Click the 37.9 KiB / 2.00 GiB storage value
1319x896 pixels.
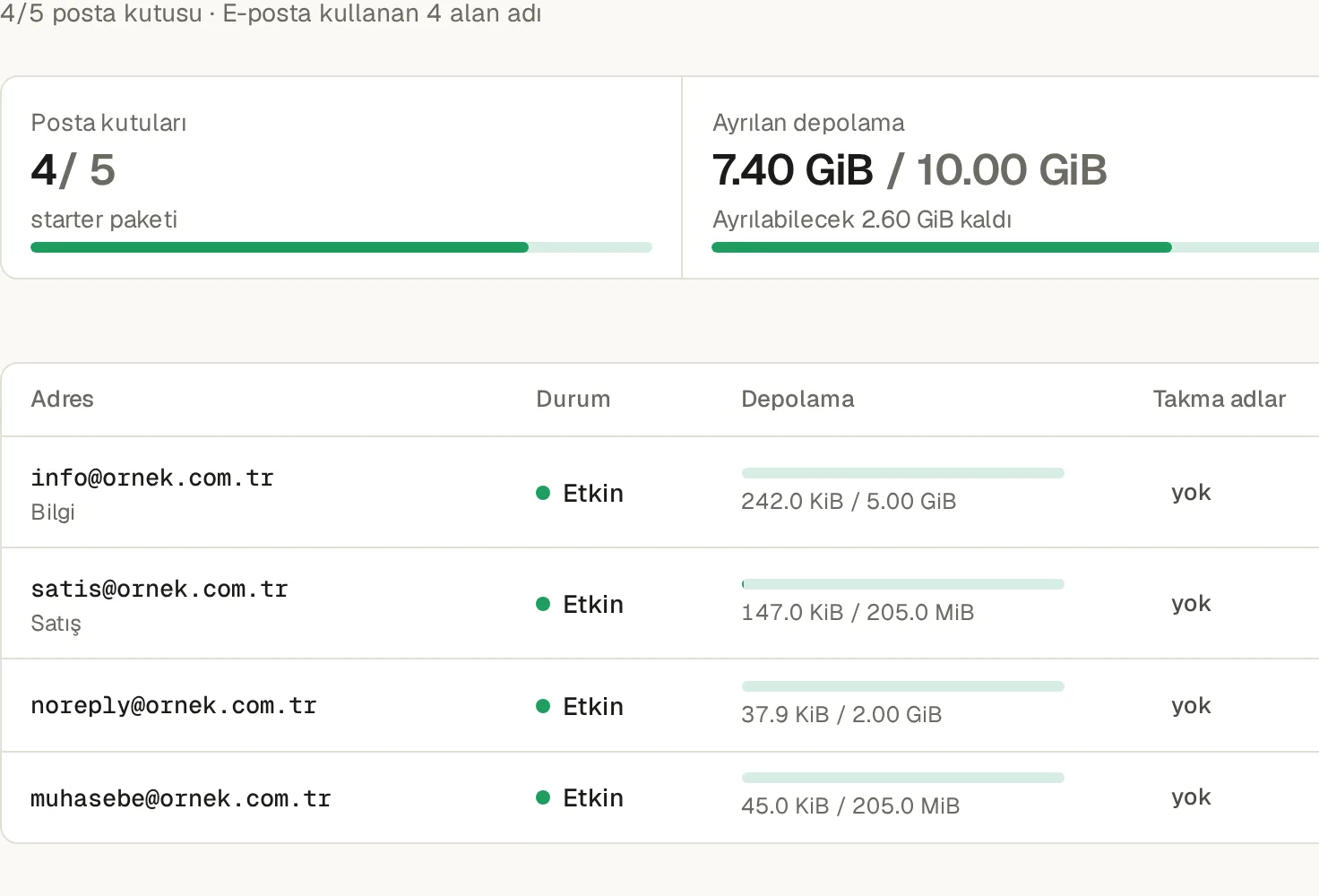pyautogui.click(x=841, y=714)
